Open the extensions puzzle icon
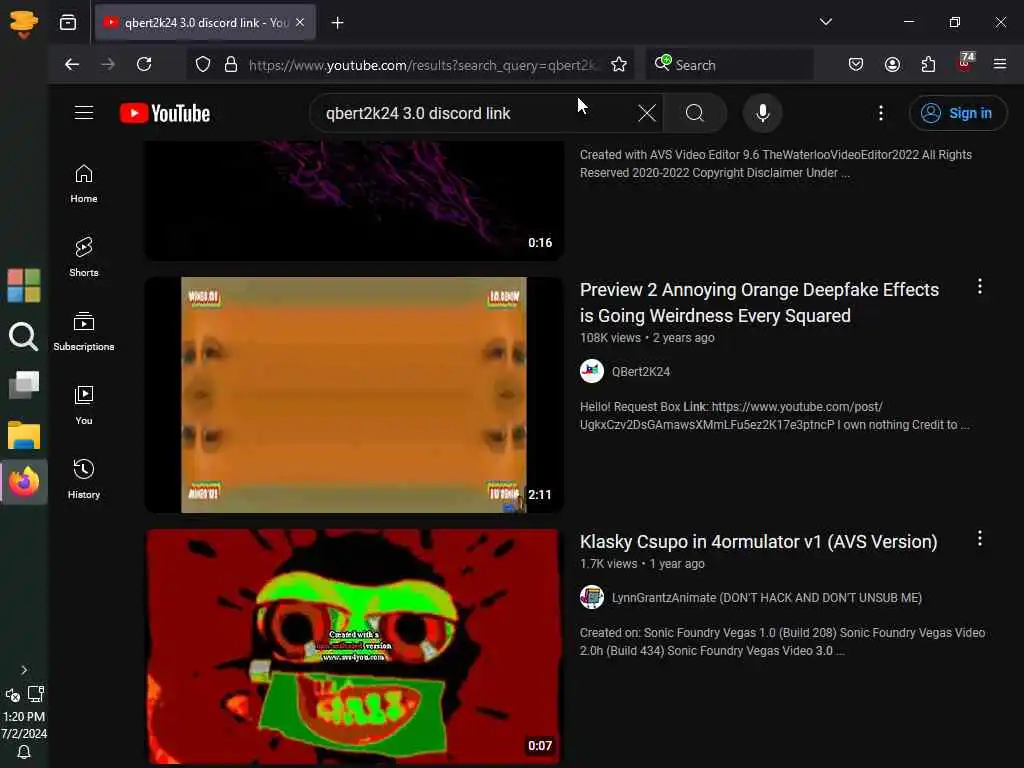The width and height of the screenshot is (1024, 768). (x=928, y=65)
